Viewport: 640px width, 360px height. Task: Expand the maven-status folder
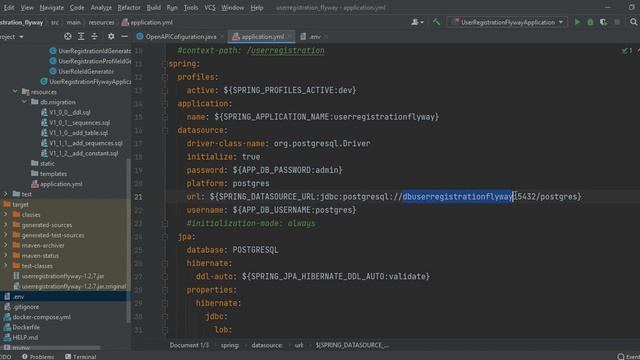click(6, 256)
